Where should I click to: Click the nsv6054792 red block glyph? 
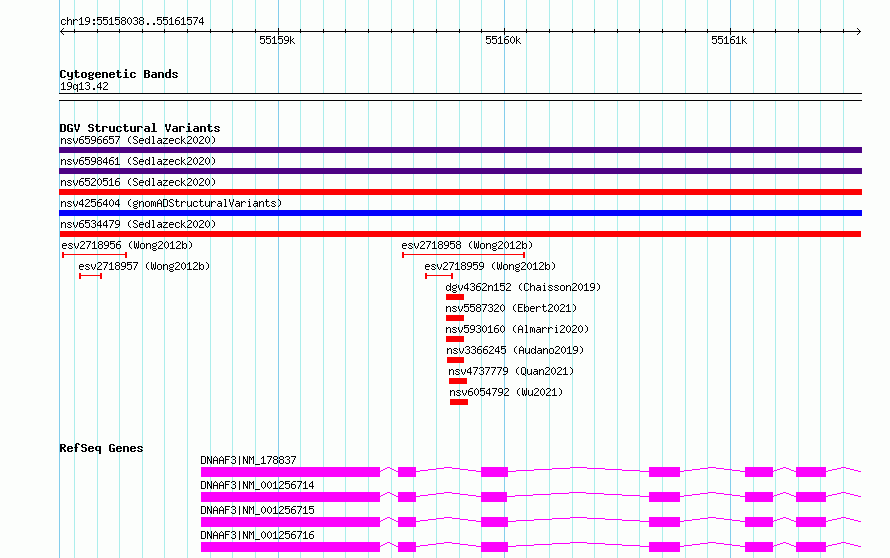(x=459, y=402)
